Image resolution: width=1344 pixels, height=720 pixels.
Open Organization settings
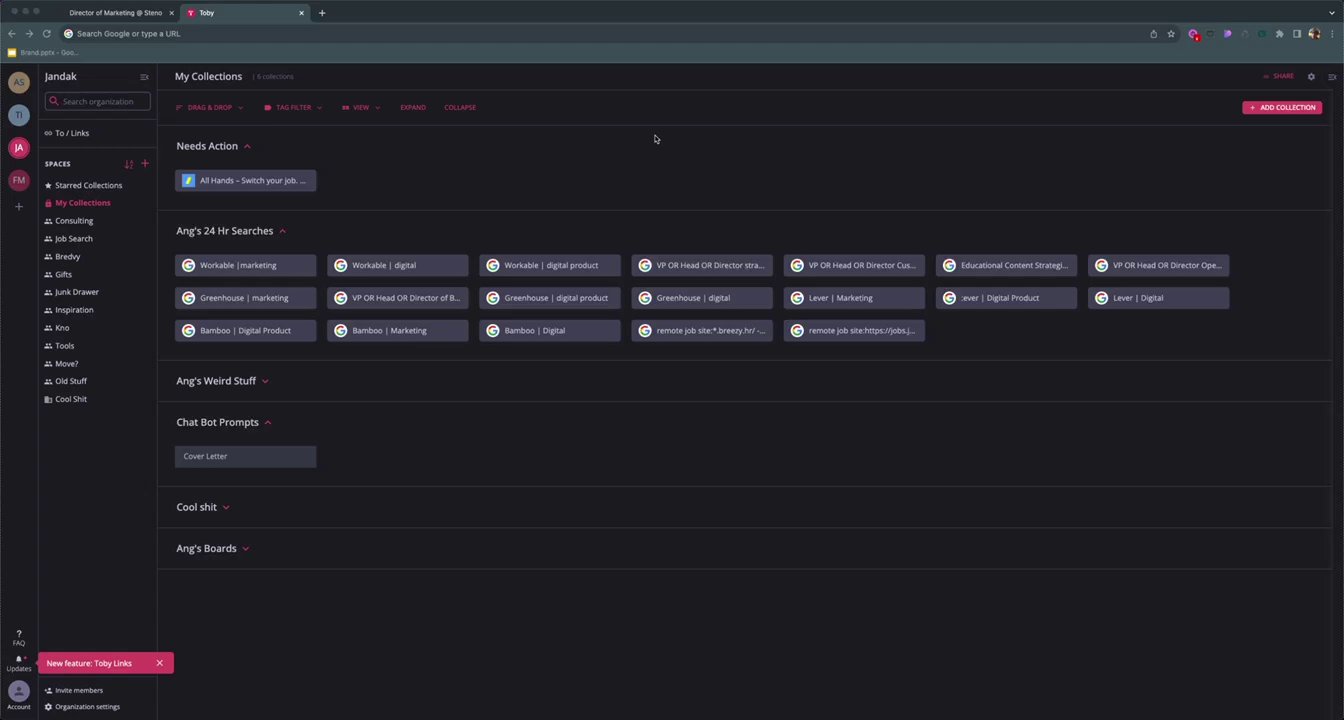coord(82,707)
